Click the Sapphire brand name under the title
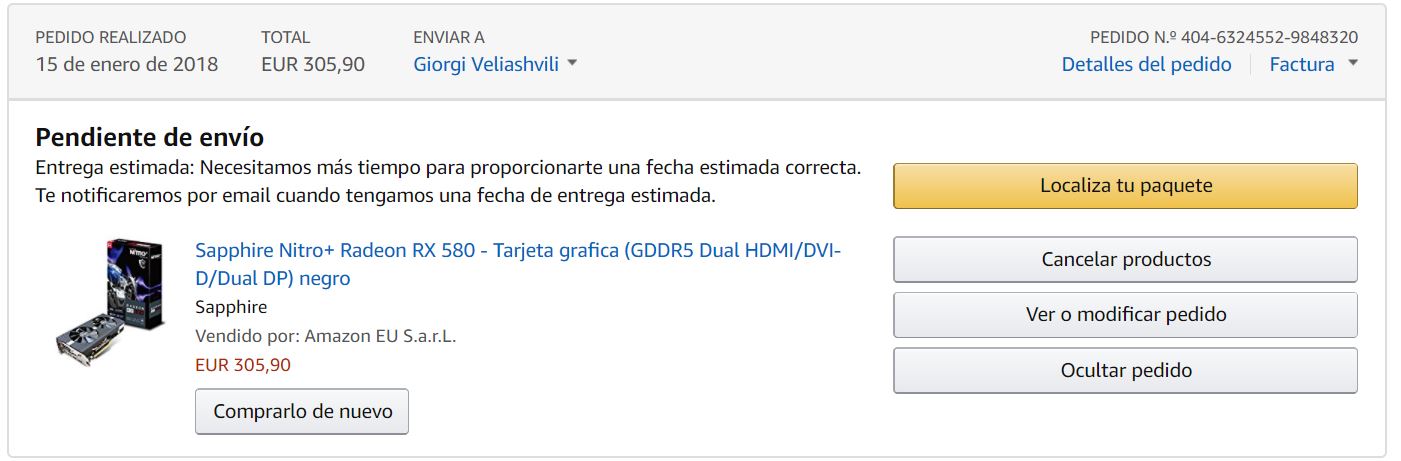 (x=231, y=307)
